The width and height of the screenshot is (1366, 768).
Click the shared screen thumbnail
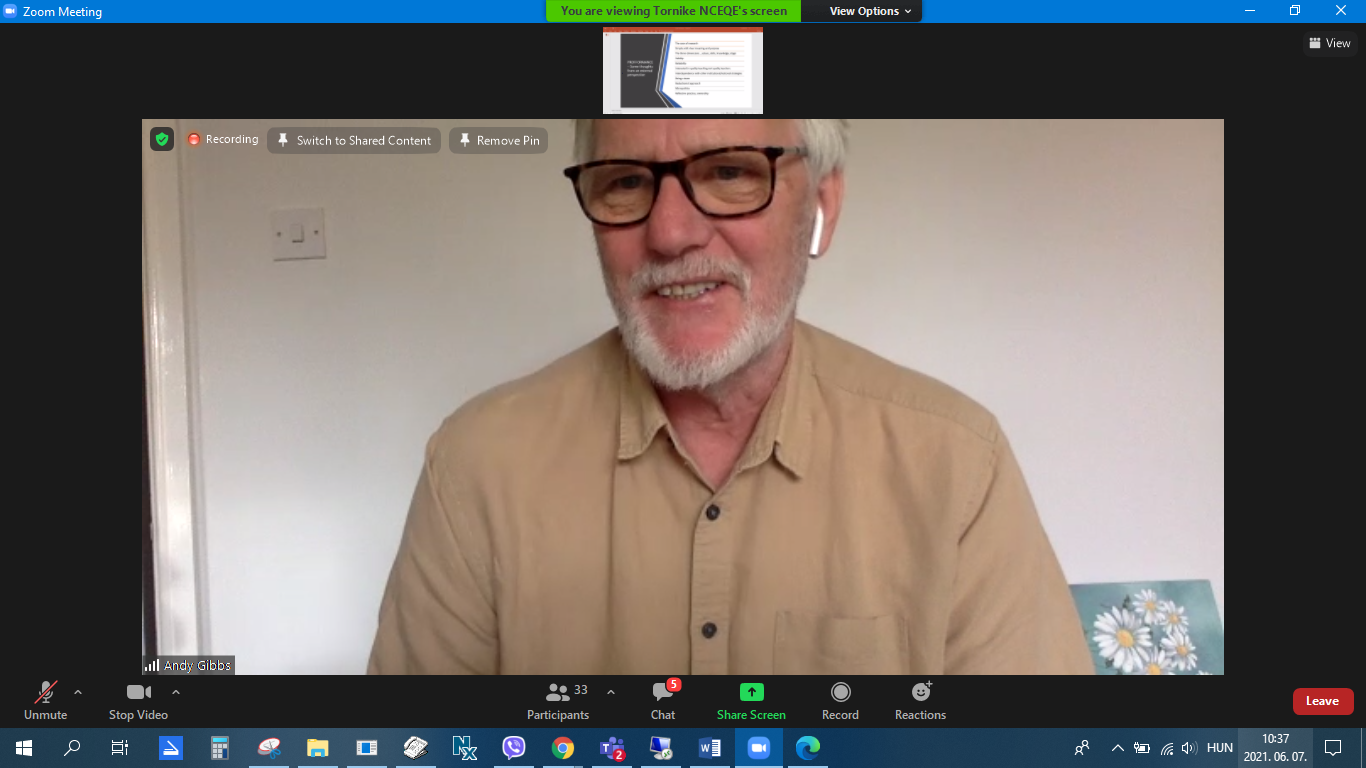tap(683, 71)
